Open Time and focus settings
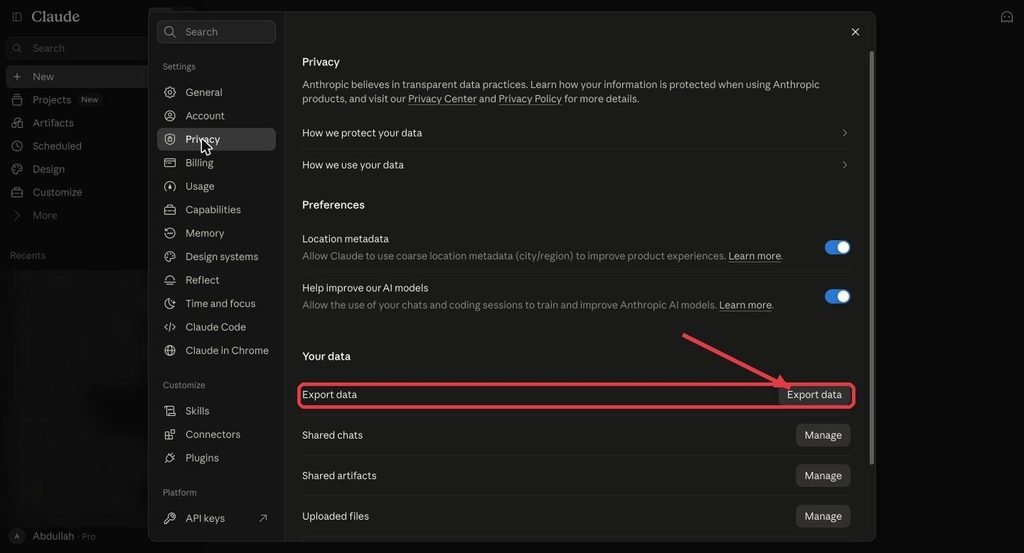Image resolution: width=1024 pixels, height=553 pixels. 216,304
